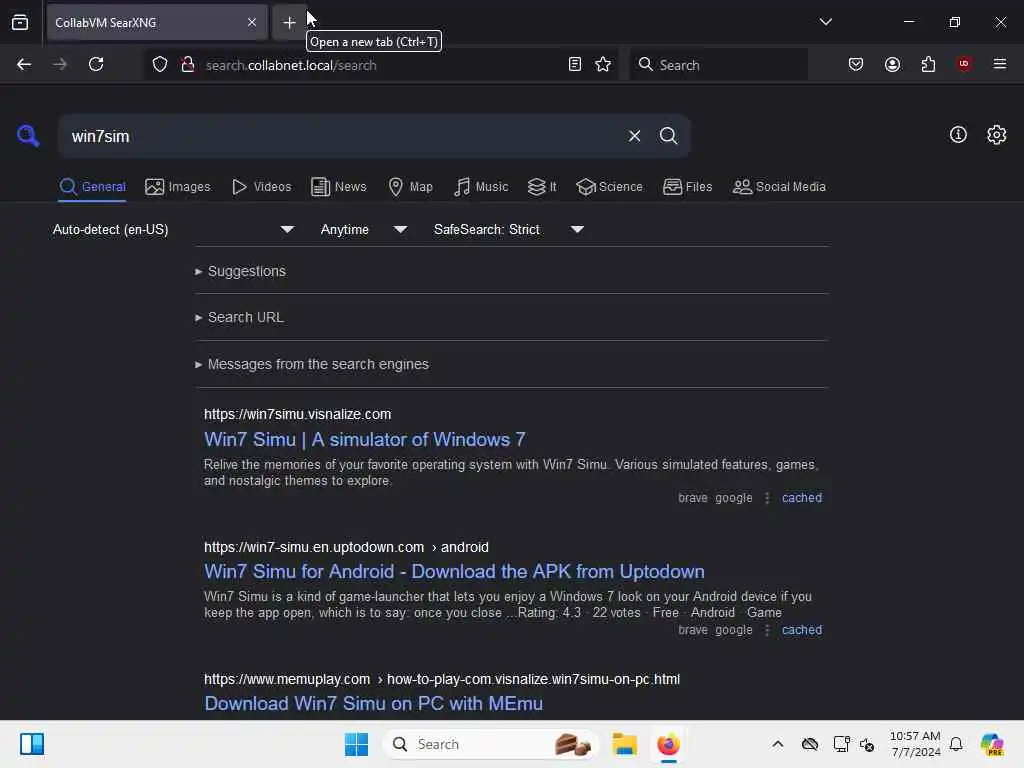The height and width of the screenshot is (768, 1024).
Task: Open a new tab with plus button
Action: click(x=289, y=22)
